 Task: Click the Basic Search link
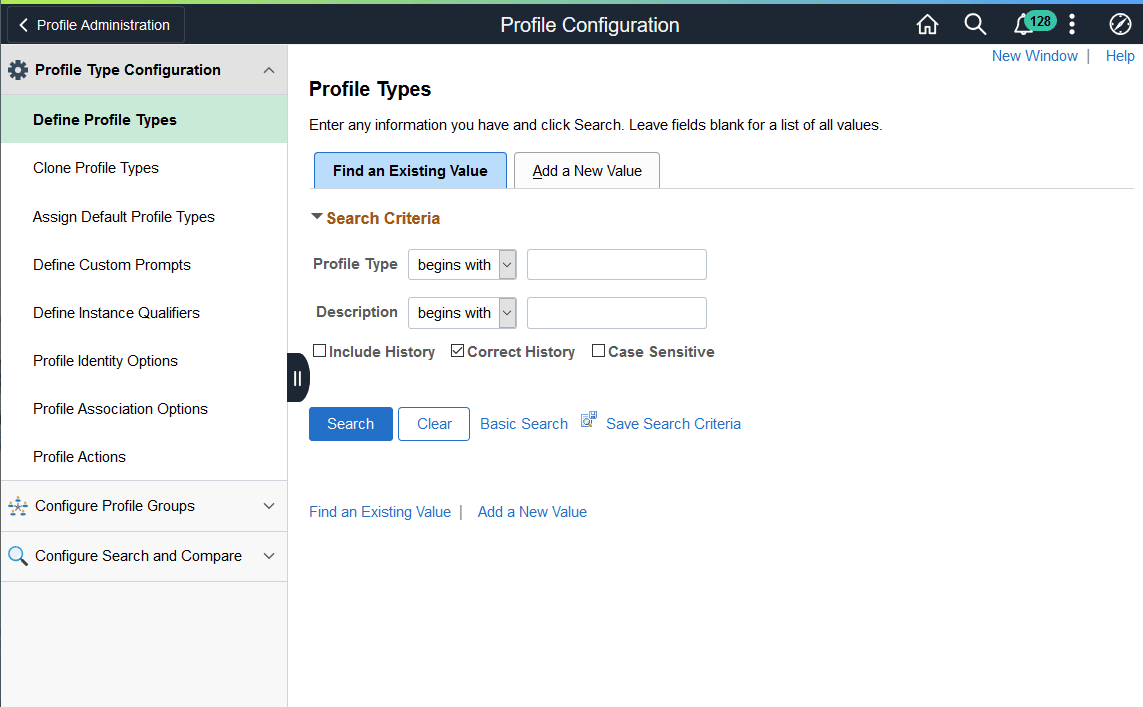[x=523, y=423]
